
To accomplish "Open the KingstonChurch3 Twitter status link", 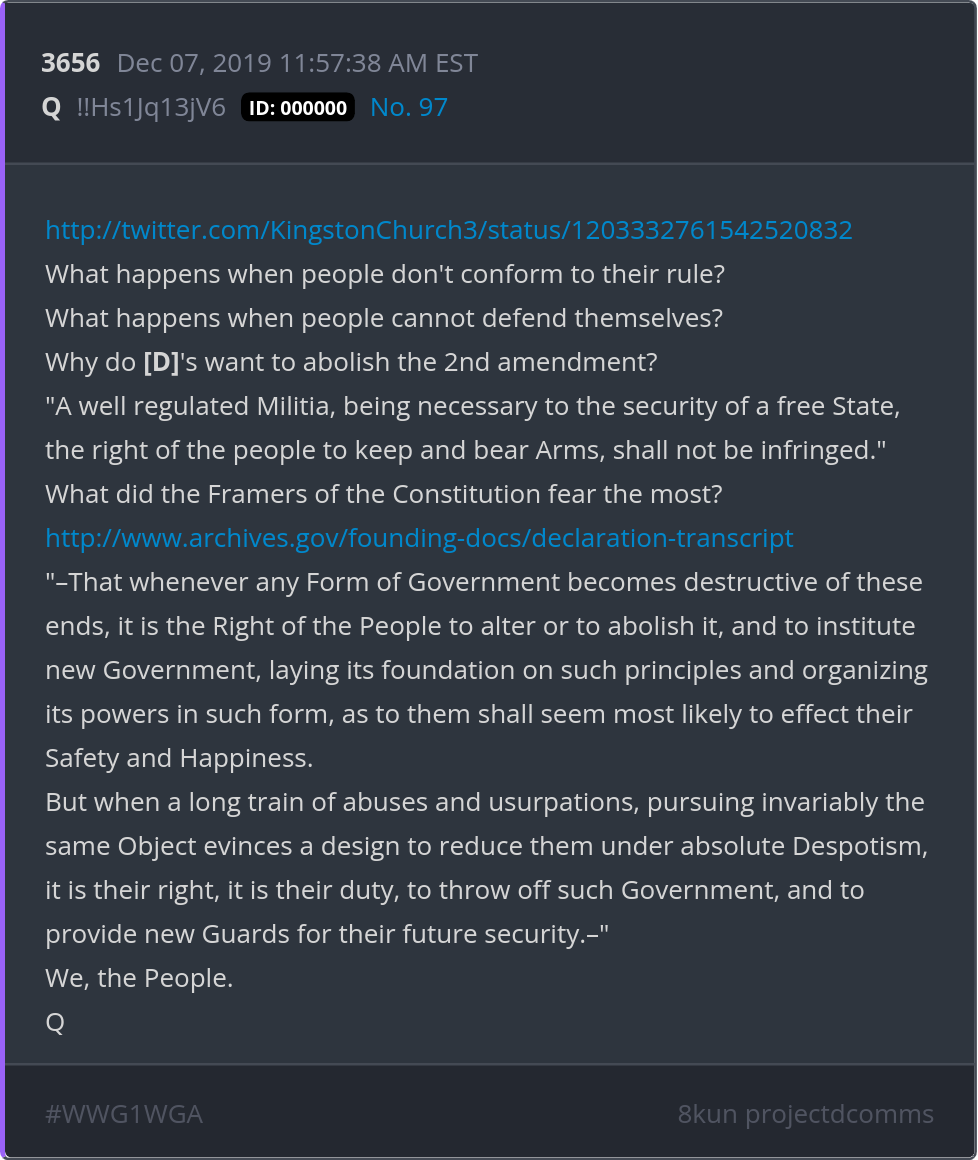I will tap(449, 230).
